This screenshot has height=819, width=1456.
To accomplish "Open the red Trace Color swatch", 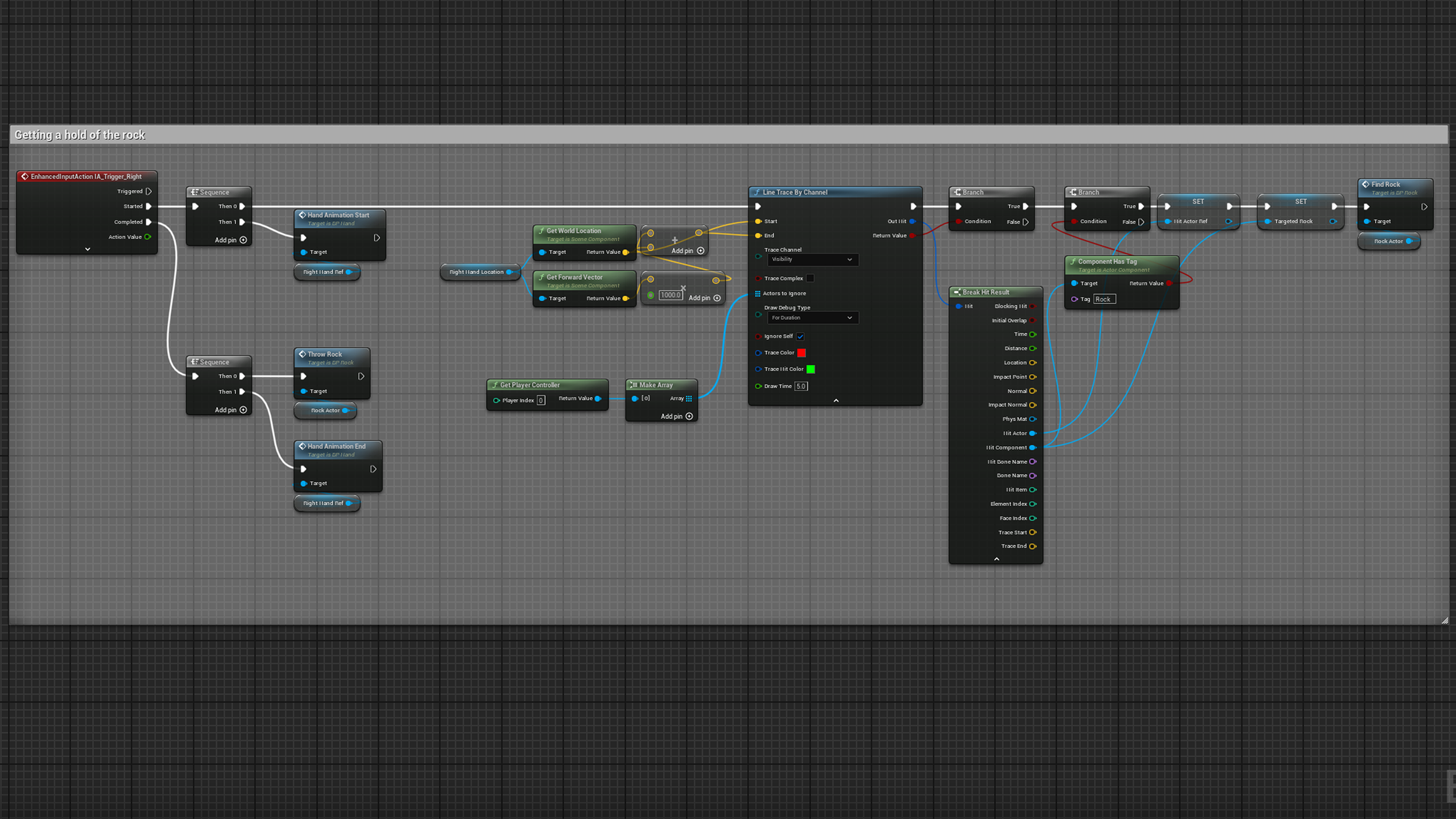I will 801,353.
